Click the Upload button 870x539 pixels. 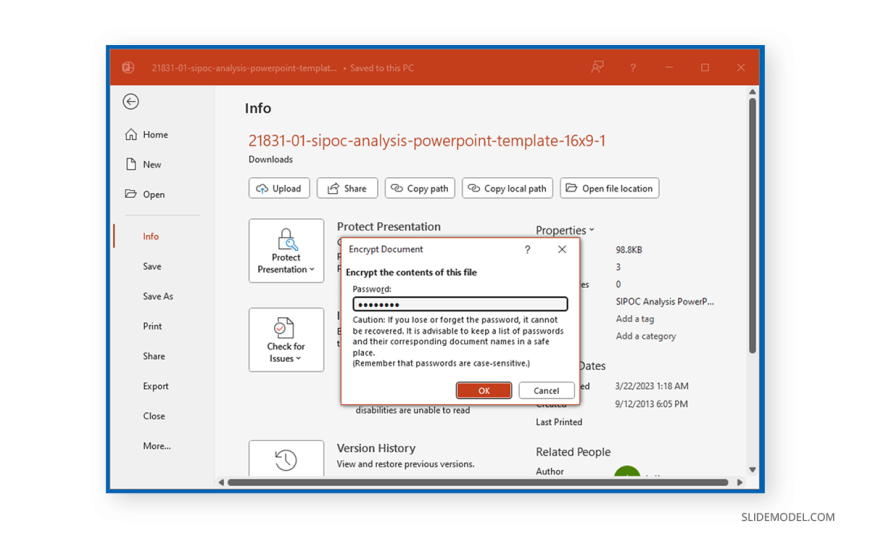click(x=279, y=188)
